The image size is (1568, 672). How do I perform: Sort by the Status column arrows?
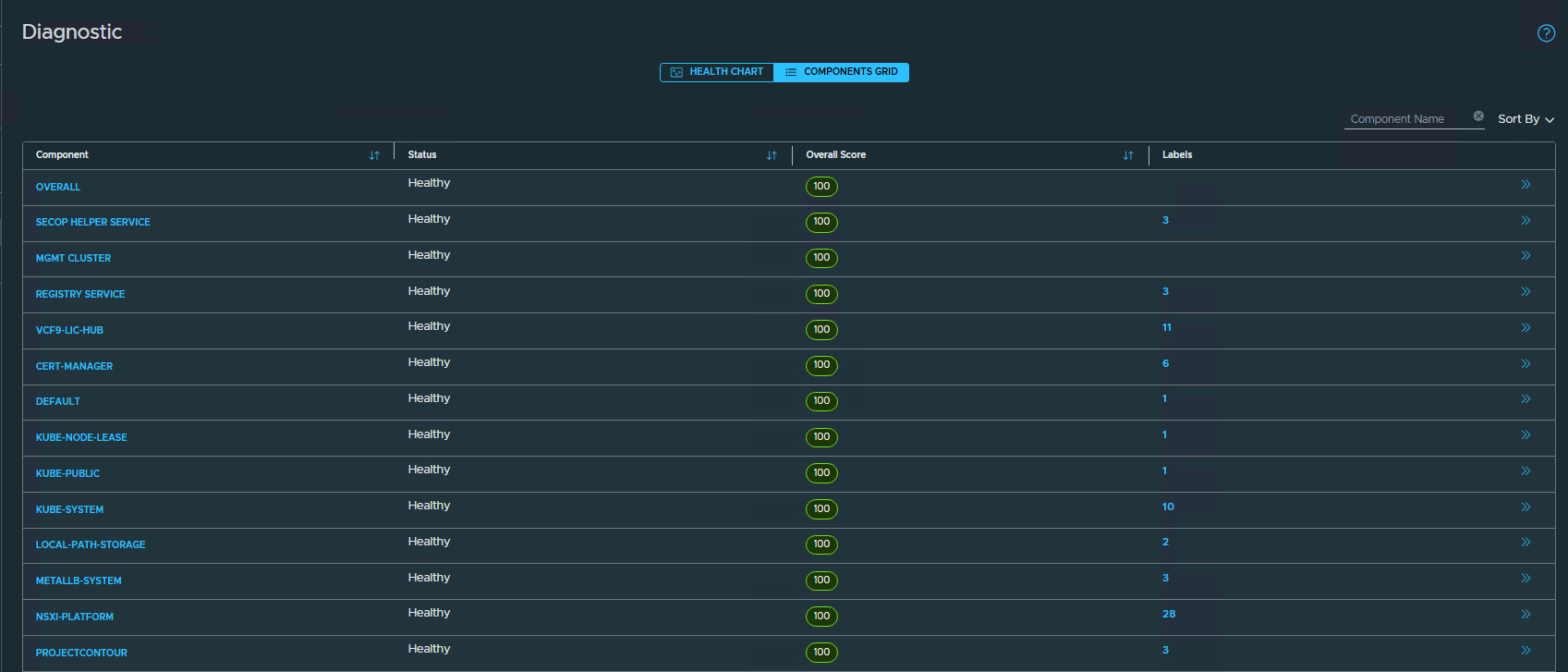point(772,155)
